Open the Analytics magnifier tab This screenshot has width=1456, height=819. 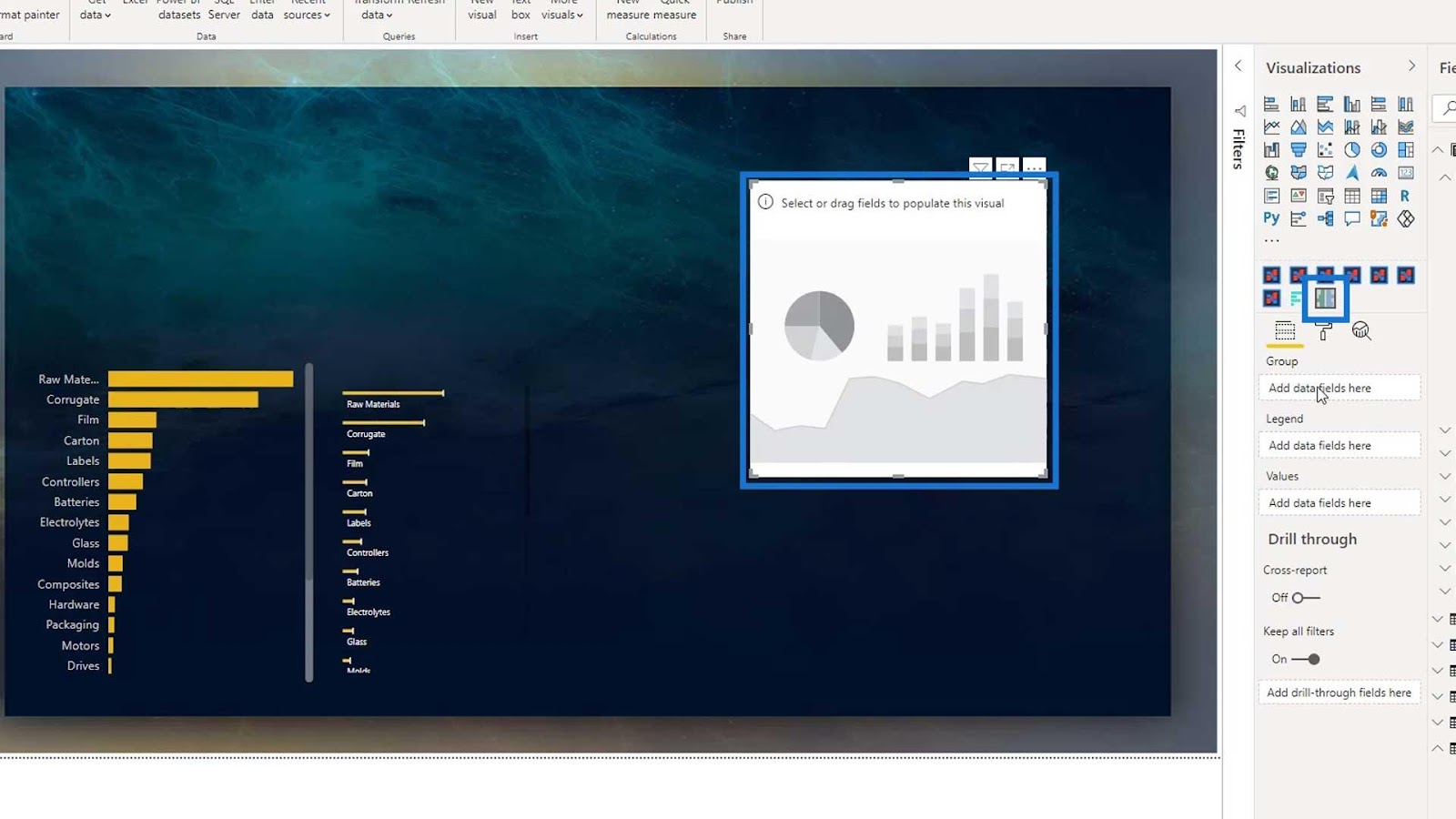tap(1361, 331)
